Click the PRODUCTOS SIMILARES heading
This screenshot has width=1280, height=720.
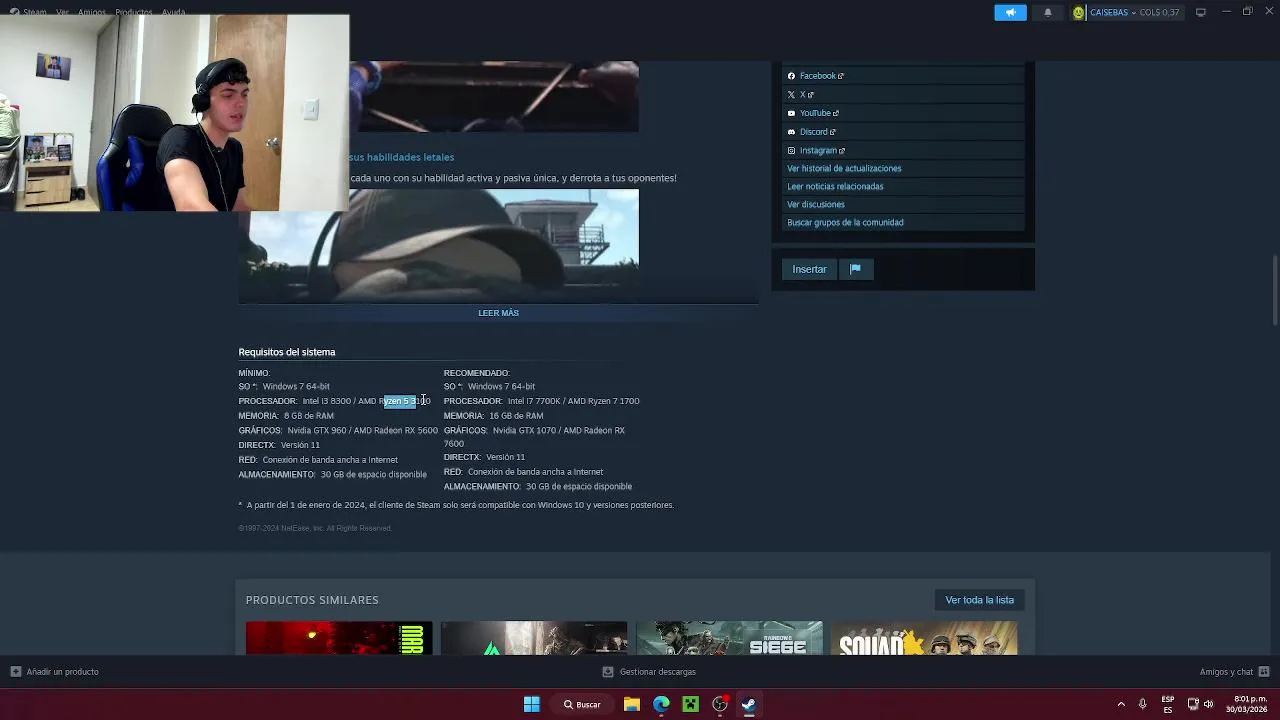click(x=312, y=600)
